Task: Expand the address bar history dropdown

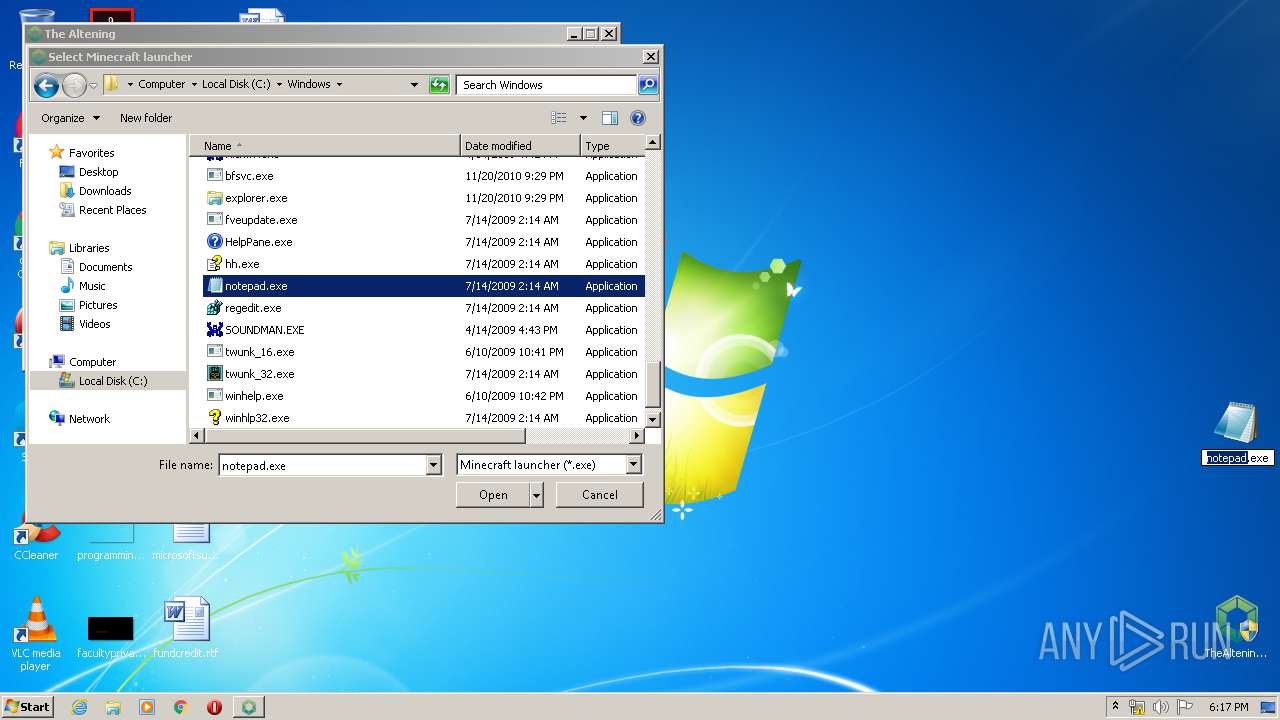Action: (x=414, y=85)
